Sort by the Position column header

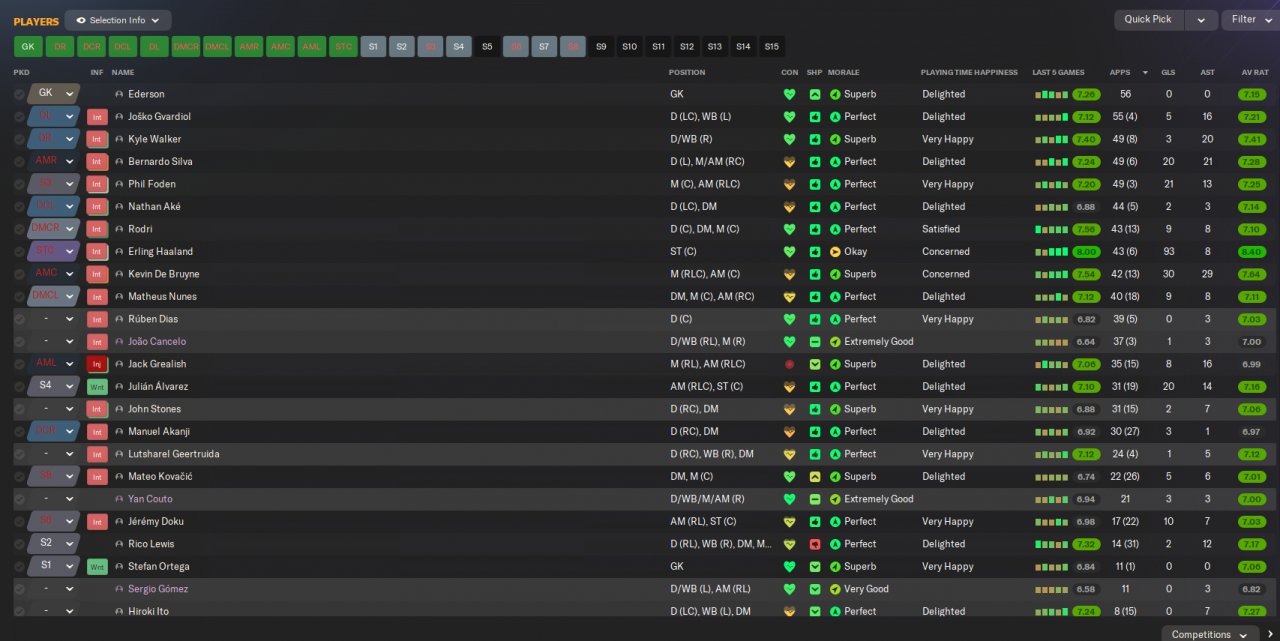pos(687,73)
